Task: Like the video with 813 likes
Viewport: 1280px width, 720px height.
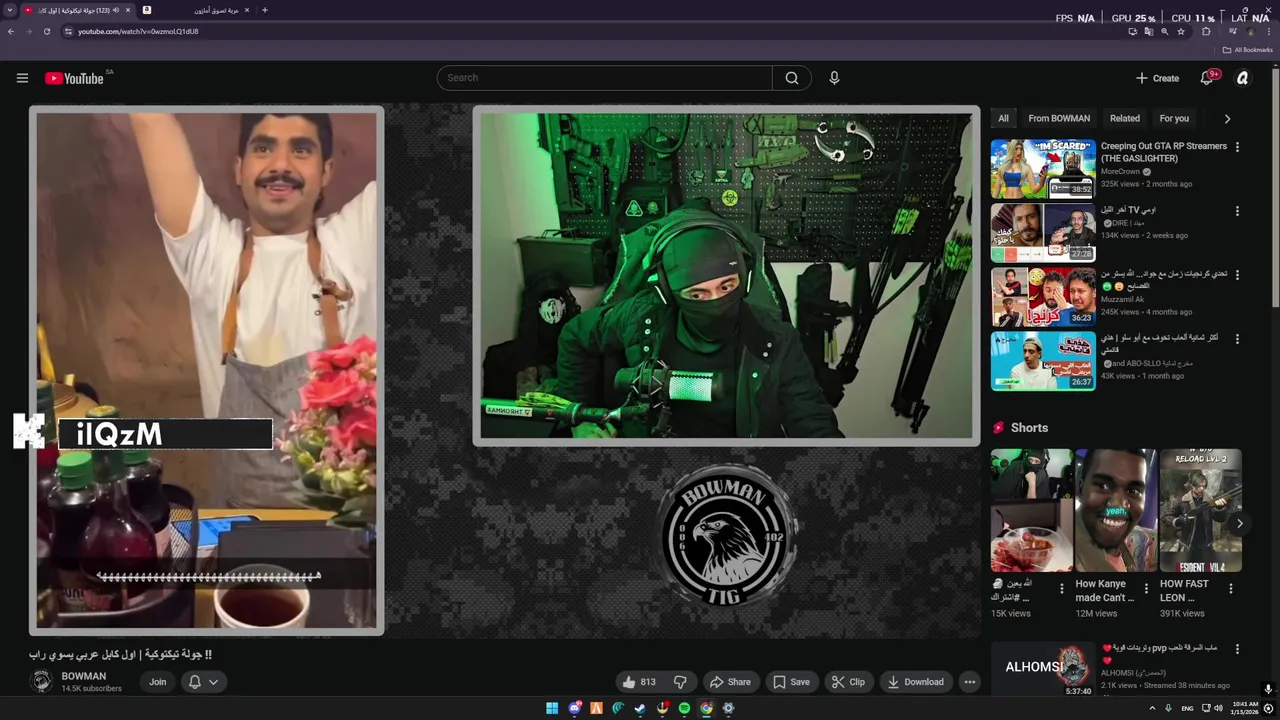Action: [x=638, y=682]
